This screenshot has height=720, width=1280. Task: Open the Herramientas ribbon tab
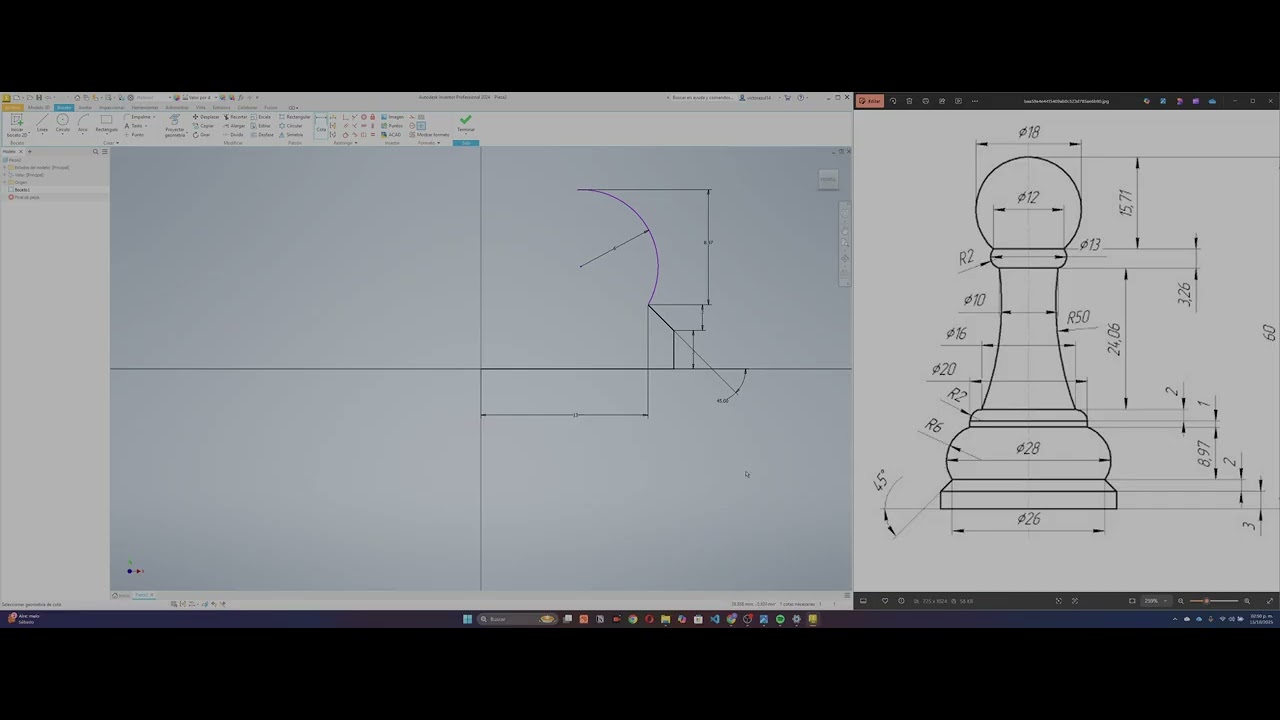tap(145, 107)
